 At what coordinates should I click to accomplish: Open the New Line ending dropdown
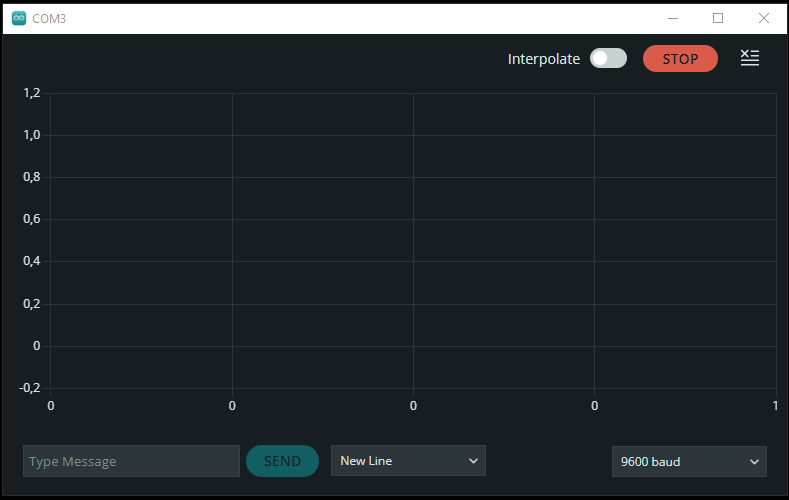(408, 461)
